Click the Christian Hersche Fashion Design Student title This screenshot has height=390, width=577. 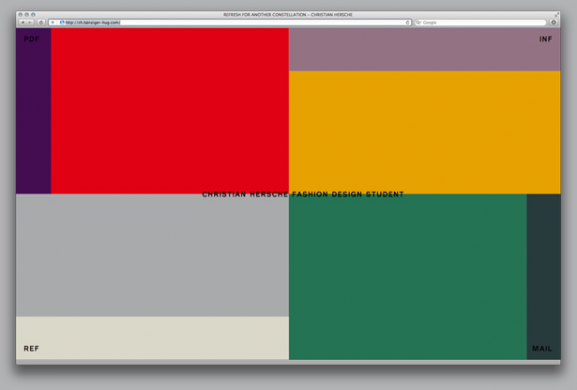(303, 194)
